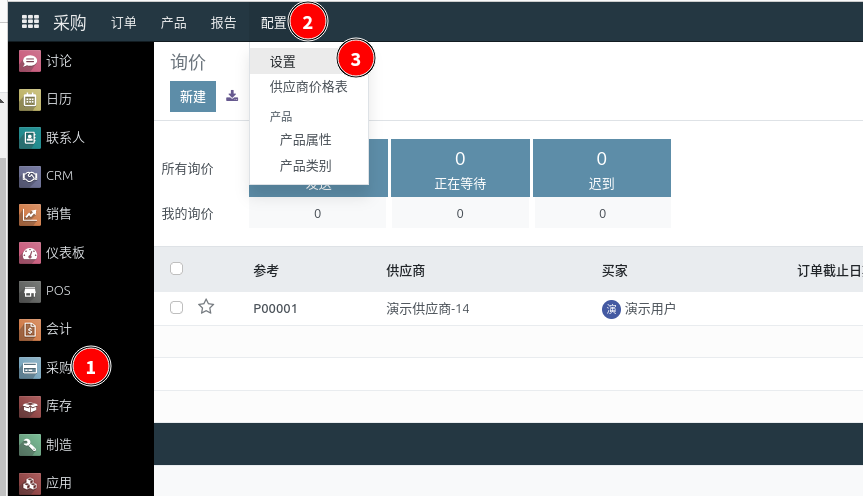The height and width of the screenshot is (496, 863).
Task: Click the 新建 button
Action: tap(193, 96)
